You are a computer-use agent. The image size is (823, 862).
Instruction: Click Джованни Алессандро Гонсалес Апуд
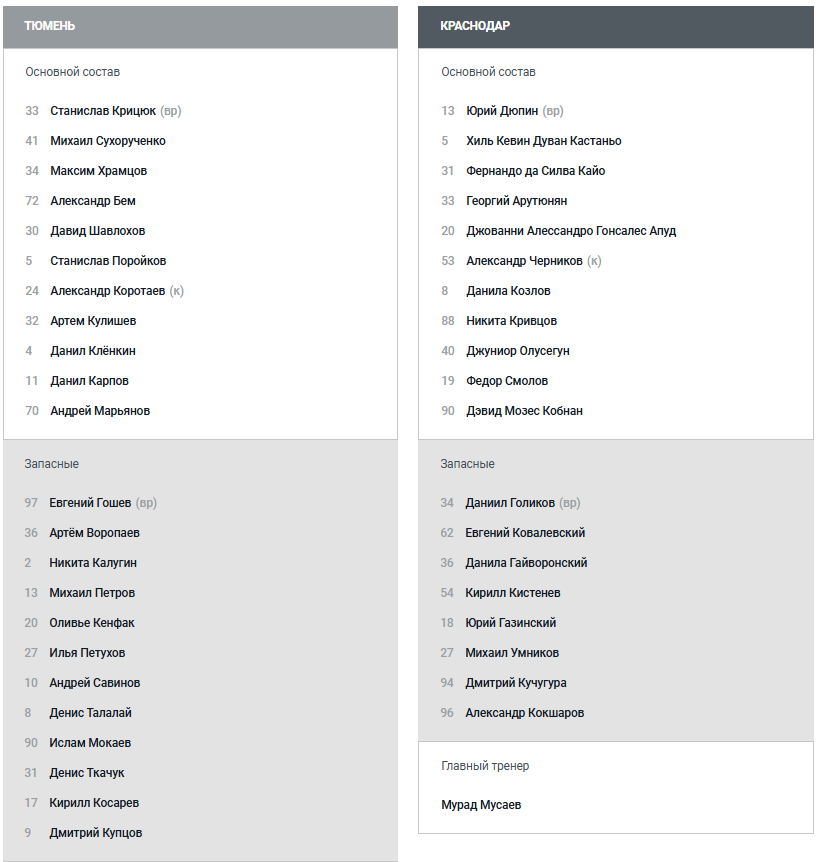571,231
